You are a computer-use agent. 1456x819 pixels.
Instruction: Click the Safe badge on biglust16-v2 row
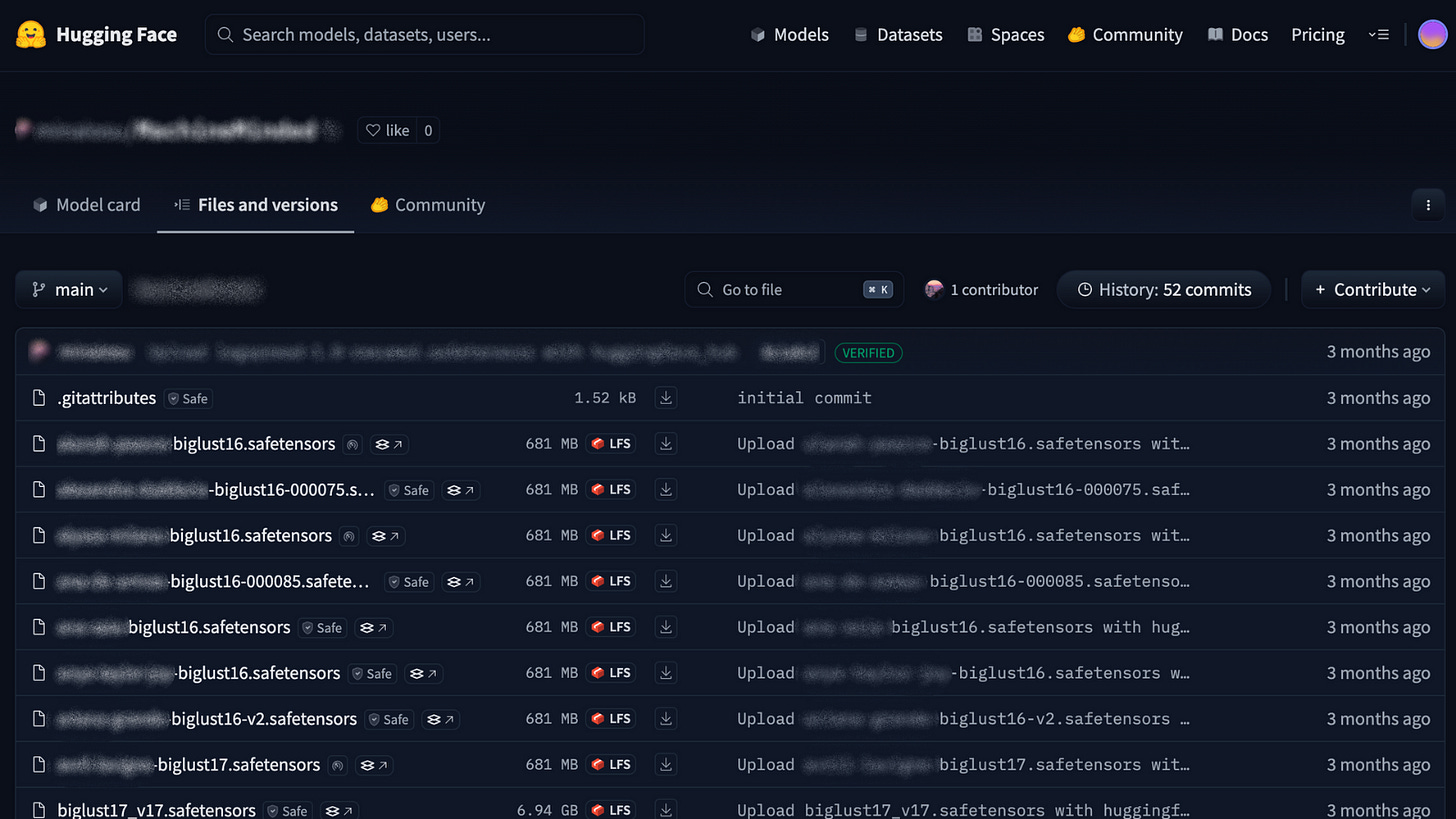390,719
